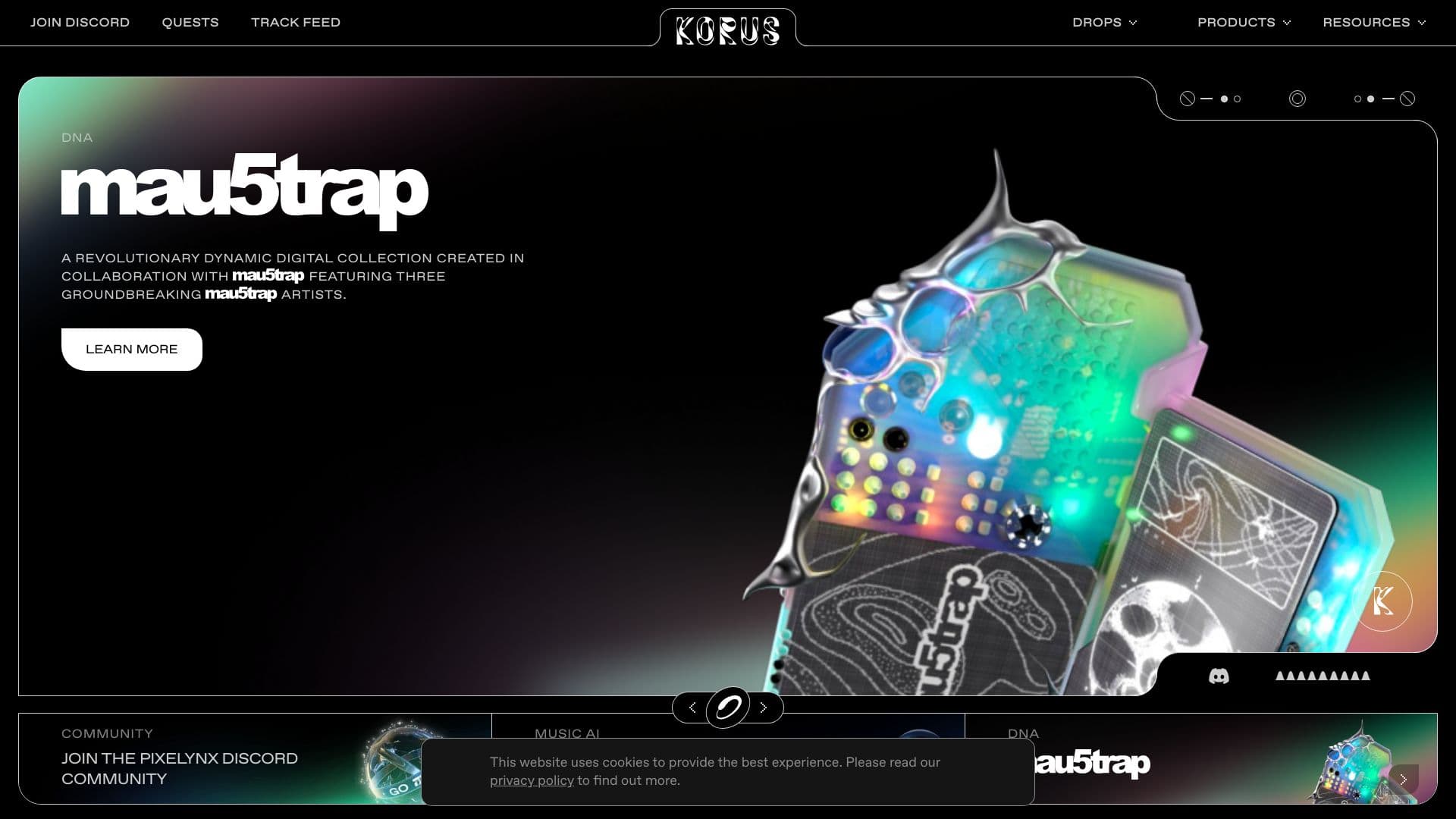Click the circular K badge on the artwork
The height and width of the screenshot is (819, 1456).
pos(1382,601)
